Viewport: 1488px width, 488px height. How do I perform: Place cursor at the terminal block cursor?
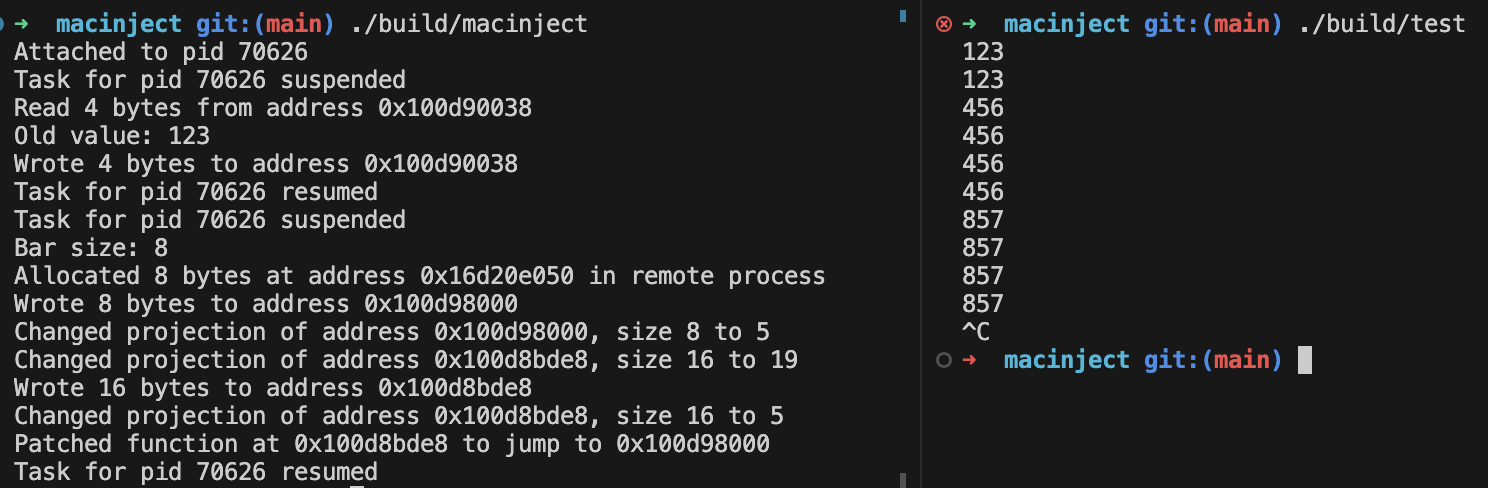click(1304, 360)
